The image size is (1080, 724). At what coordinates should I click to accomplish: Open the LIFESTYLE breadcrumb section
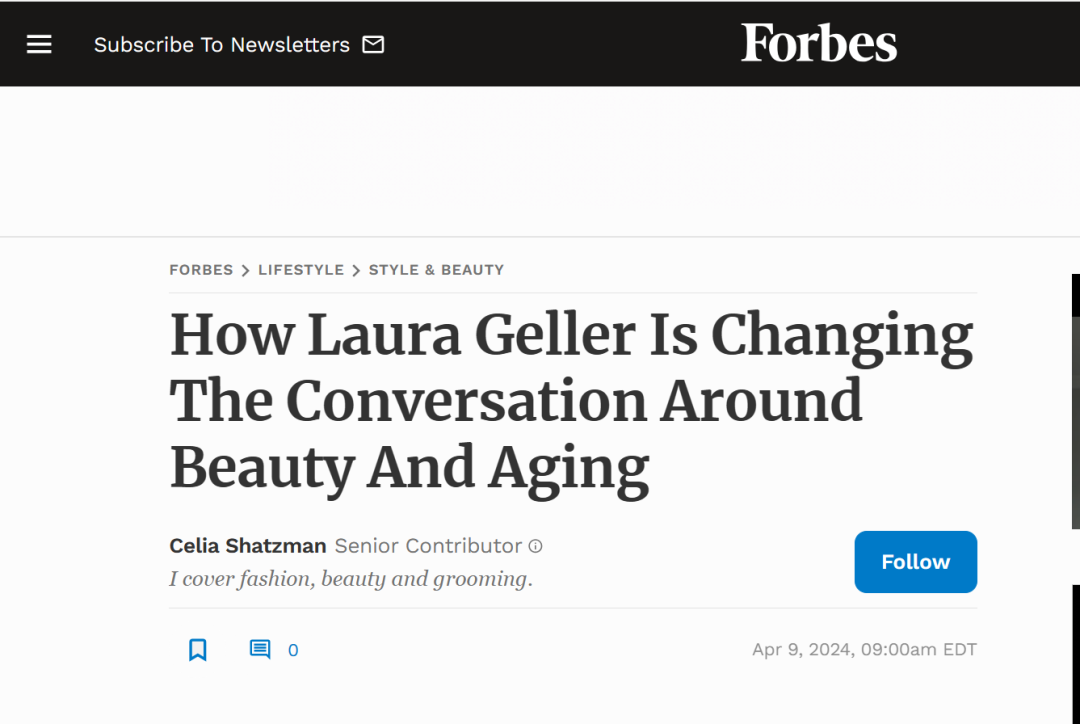click(300, 270)
